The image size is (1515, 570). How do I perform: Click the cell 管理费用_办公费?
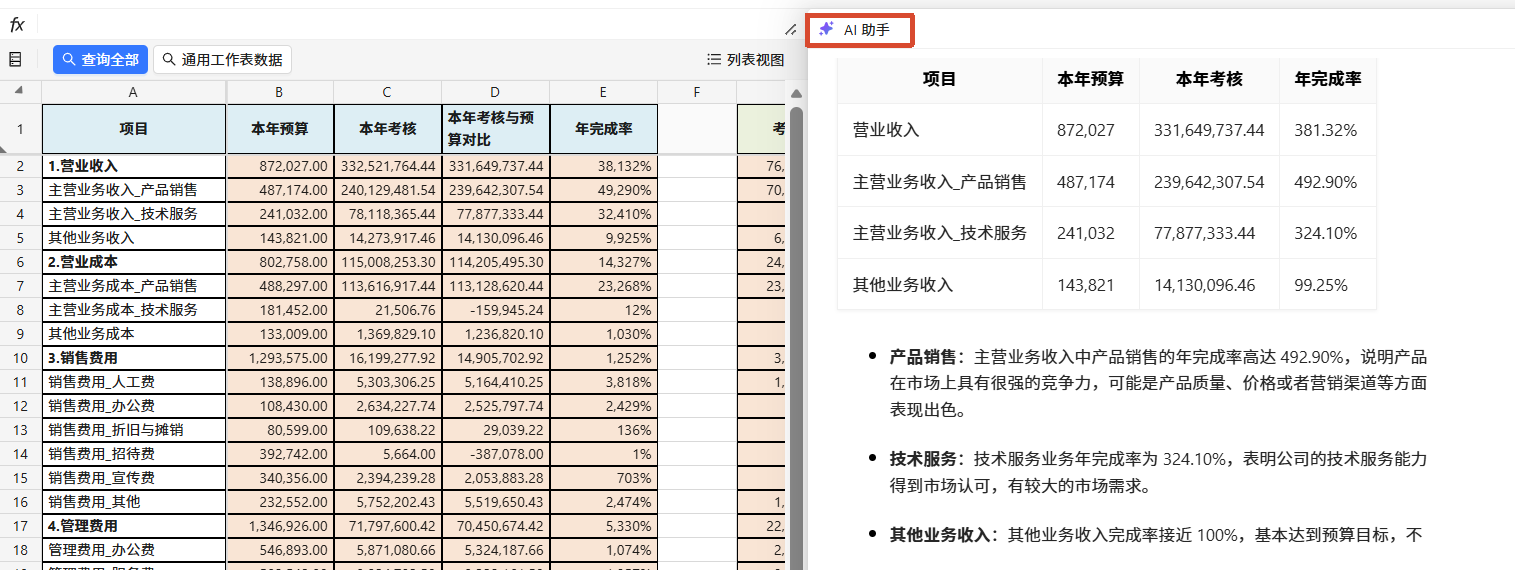134,550
